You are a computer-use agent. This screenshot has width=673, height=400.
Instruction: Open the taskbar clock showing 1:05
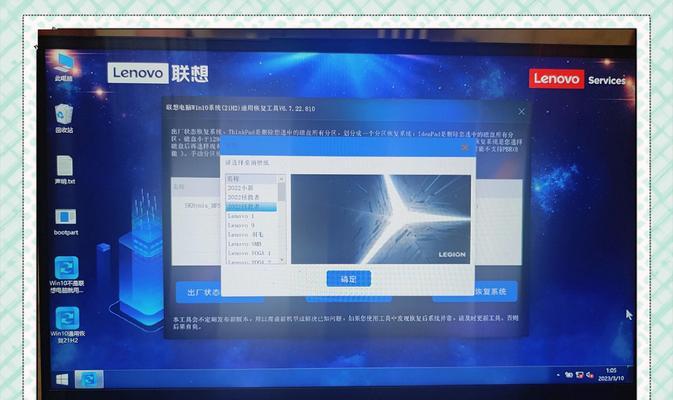(611, 374)
